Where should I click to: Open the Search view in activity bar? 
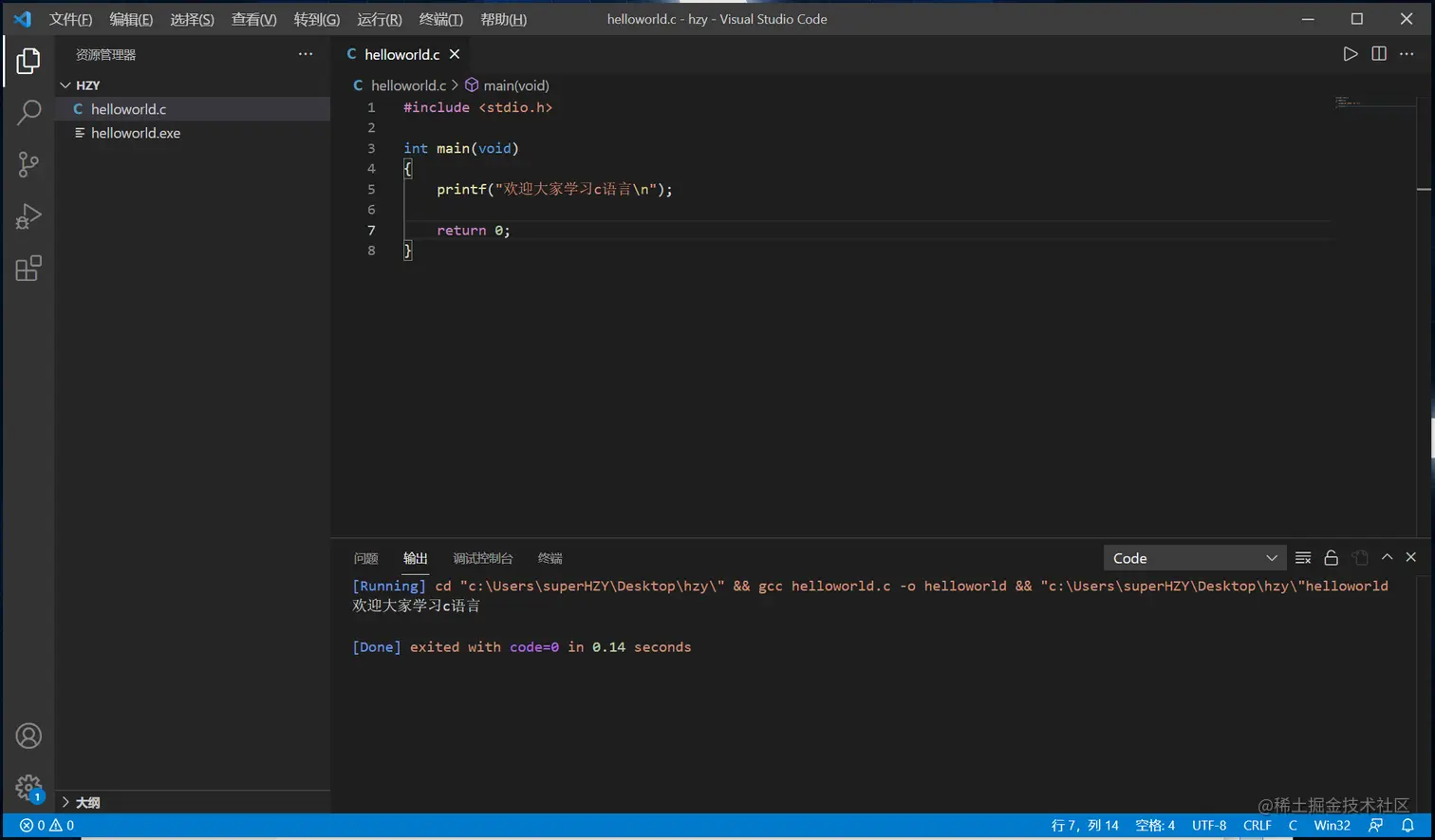[28, 113]
